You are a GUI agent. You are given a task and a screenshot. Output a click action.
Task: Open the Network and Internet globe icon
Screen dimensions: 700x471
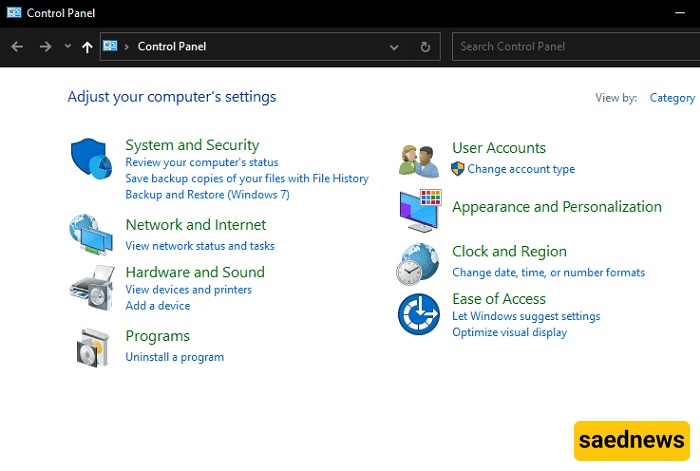(x=91, y=235)
